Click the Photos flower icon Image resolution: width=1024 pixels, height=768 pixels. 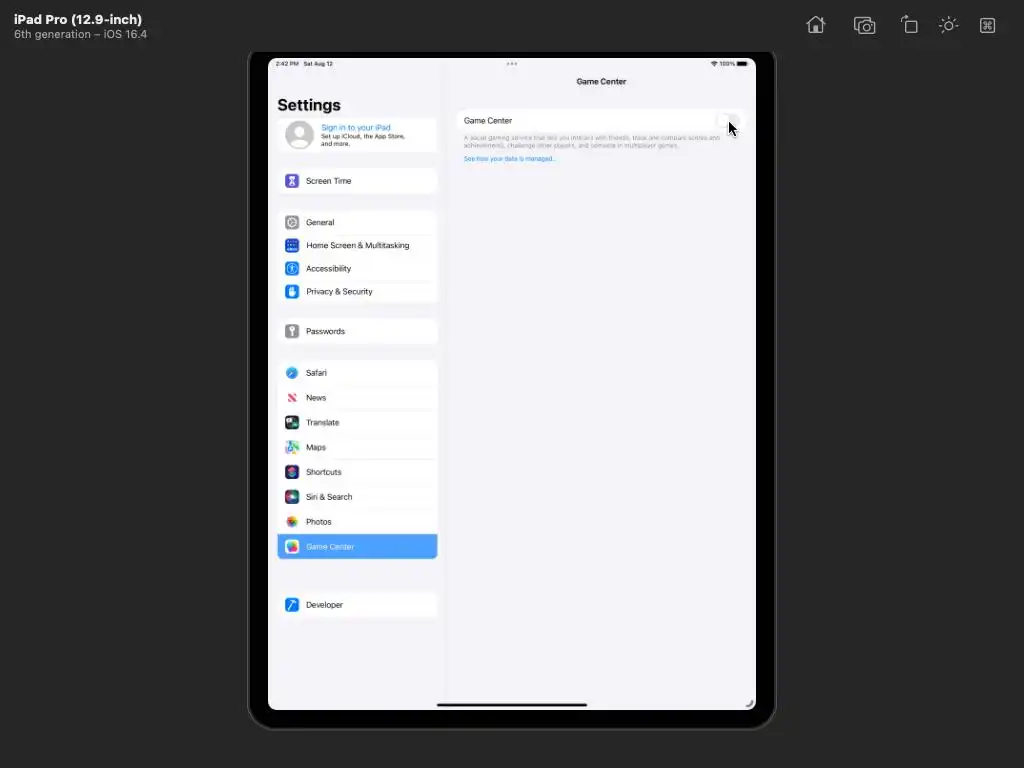point(292,522)
